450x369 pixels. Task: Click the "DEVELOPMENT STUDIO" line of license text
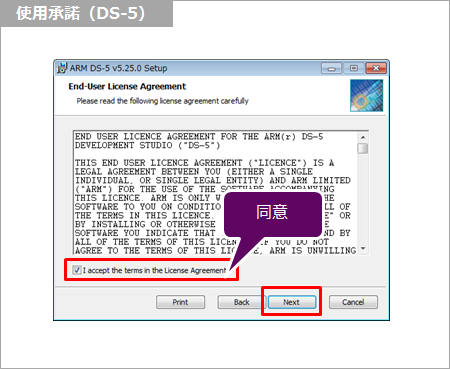(x=148, y=146)
